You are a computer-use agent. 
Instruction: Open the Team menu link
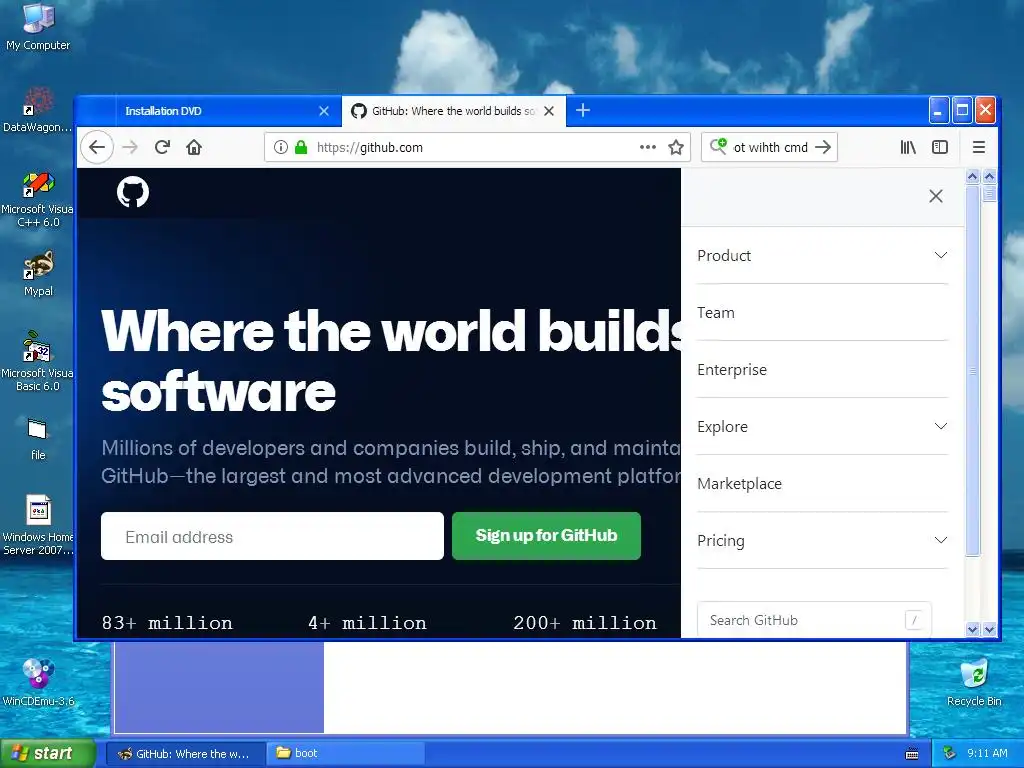[x=716, y=313]
